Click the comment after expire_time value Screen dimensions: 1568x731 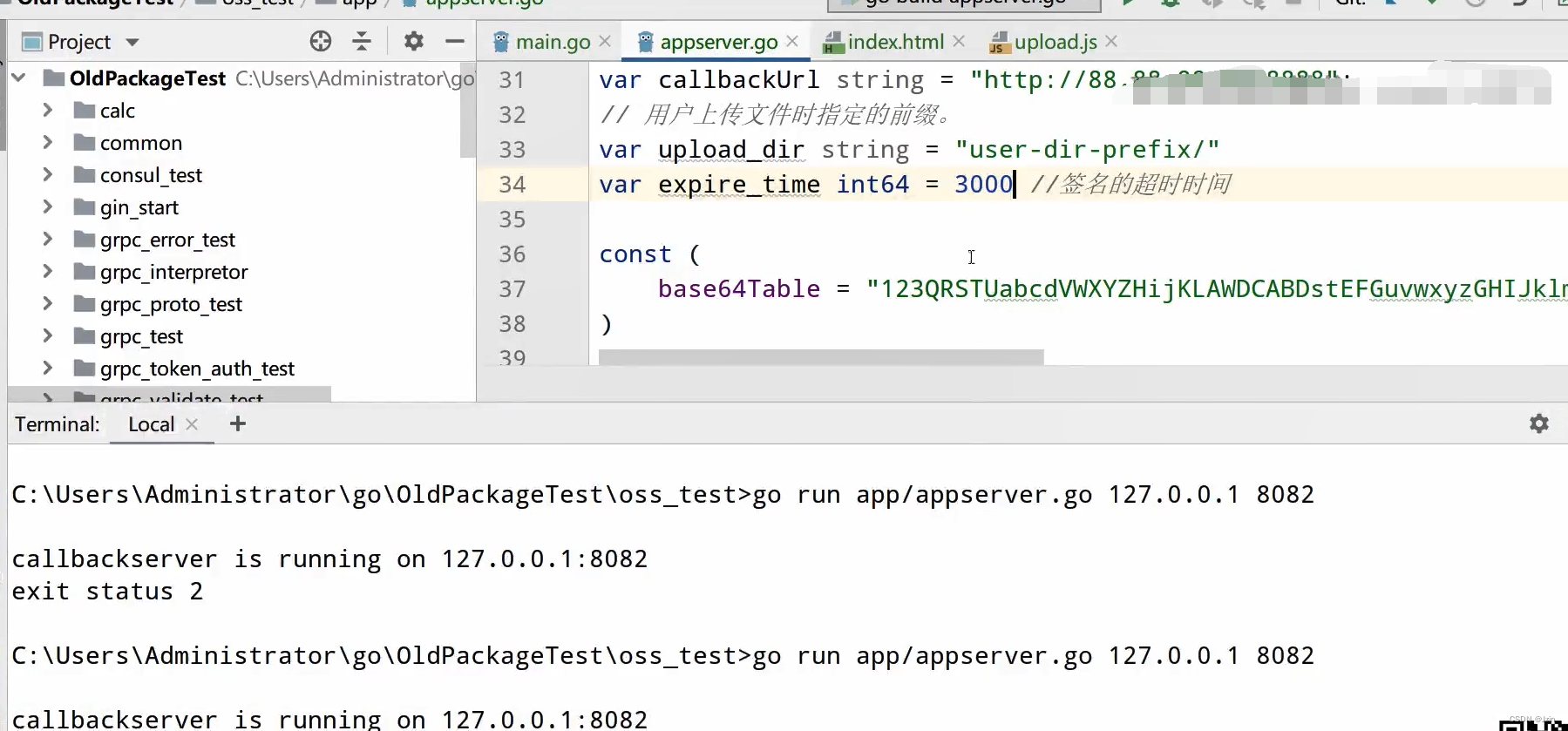coord(1130,185)
